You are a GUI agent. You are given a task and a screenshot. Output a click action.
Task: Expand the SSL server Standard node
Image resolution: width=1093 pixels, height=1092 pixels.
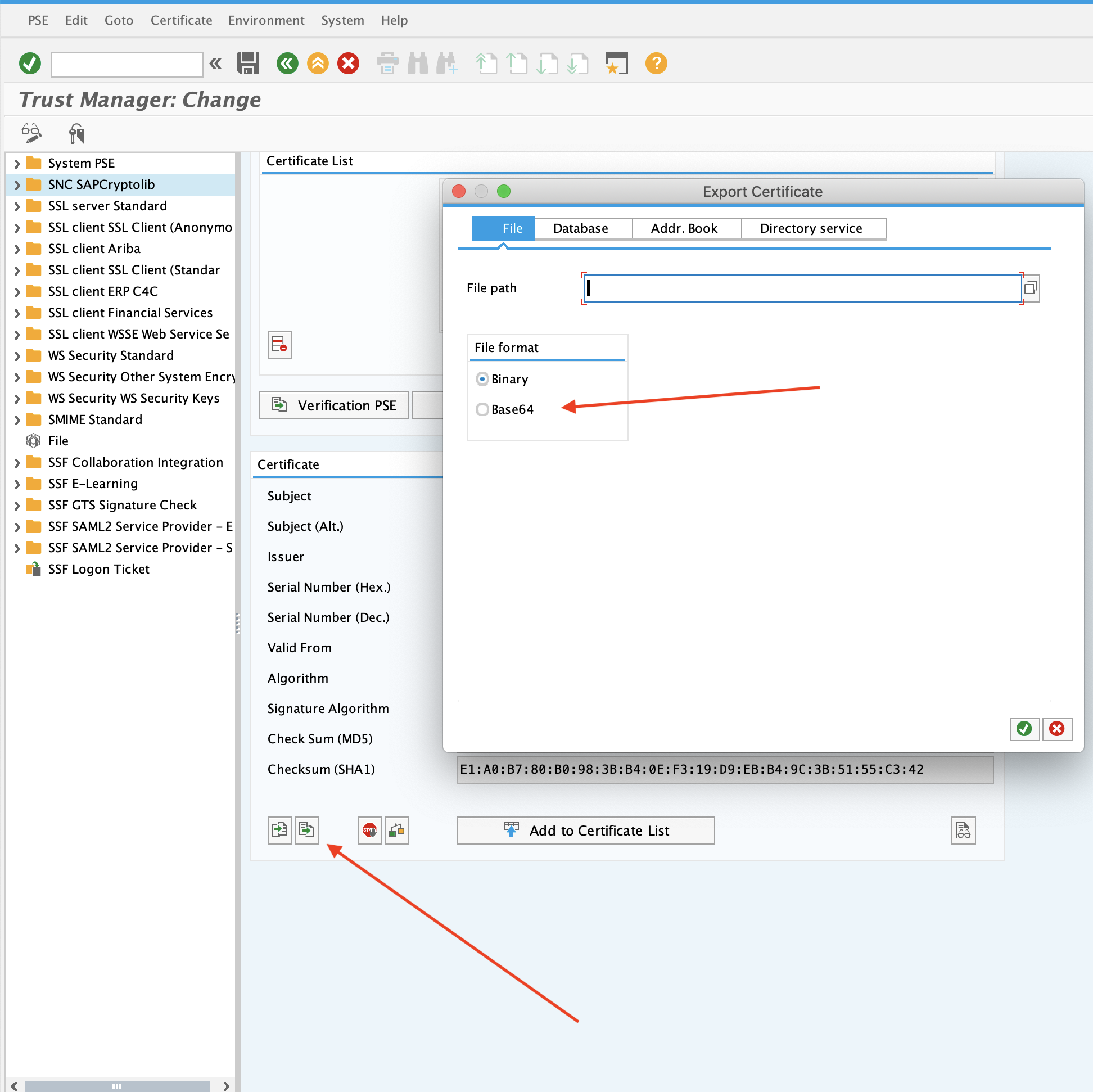click(x=17, y=206)
